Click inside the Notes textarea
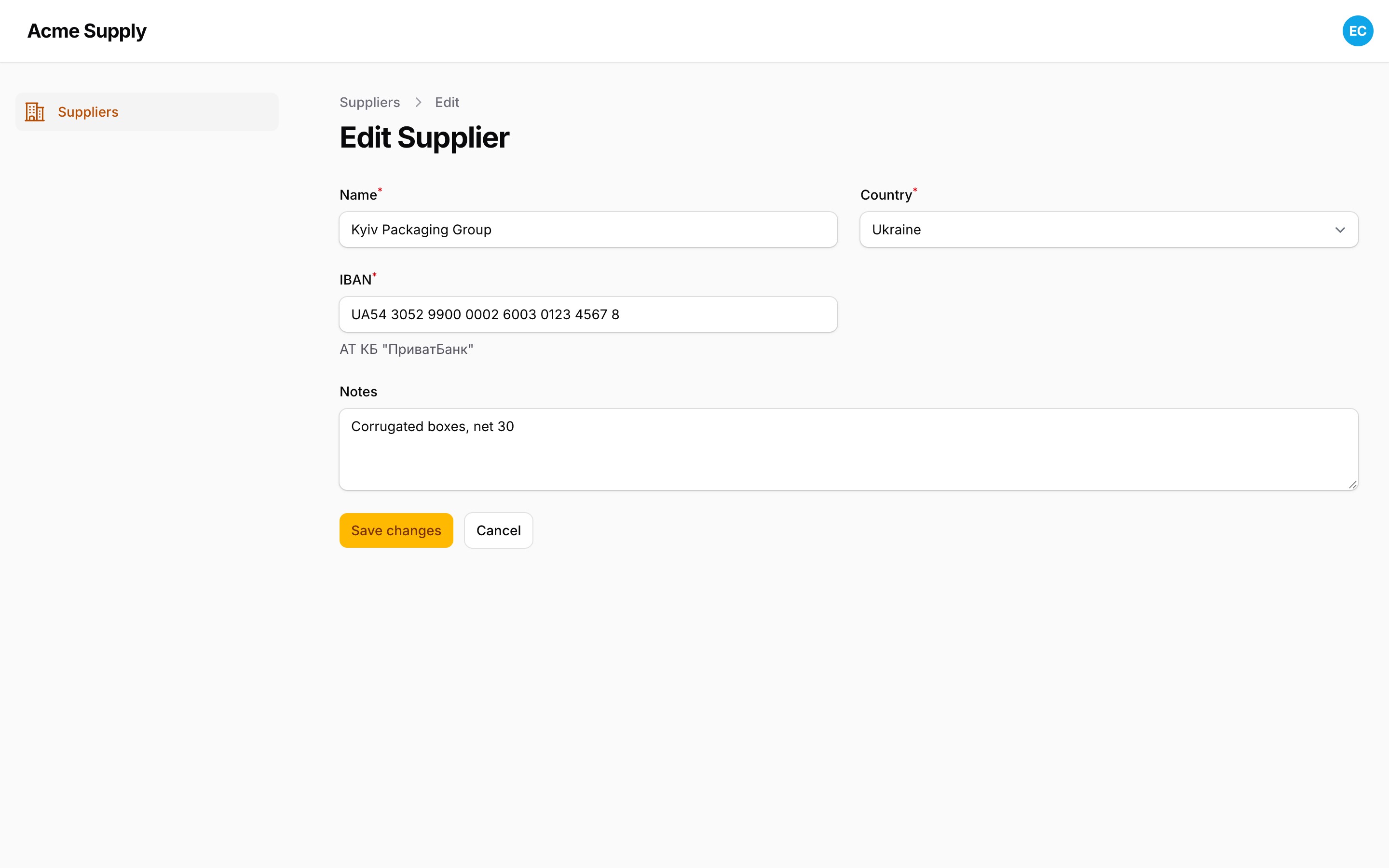Image resolution: width=1389 pixels, height=868 pixels. 848,449
